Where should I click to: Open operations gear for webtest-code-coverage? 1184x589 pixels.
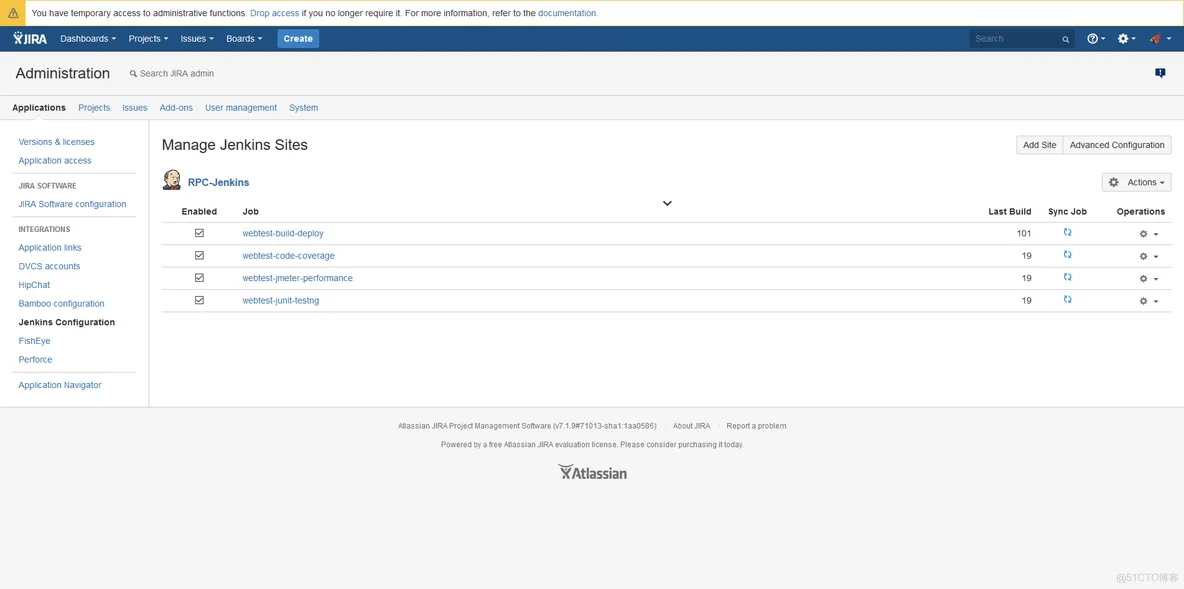[x=1149, y=257]
